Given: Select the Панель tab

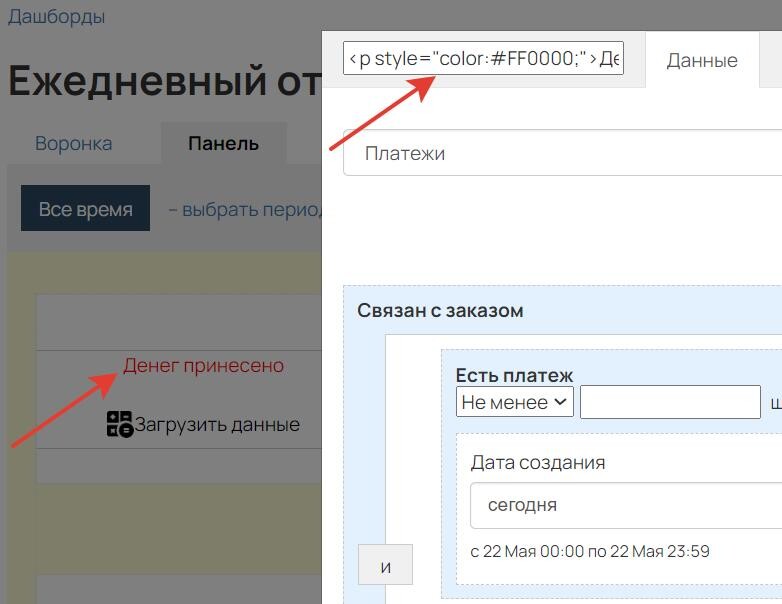Looking at the screenshot, I should tap(223, 144).
